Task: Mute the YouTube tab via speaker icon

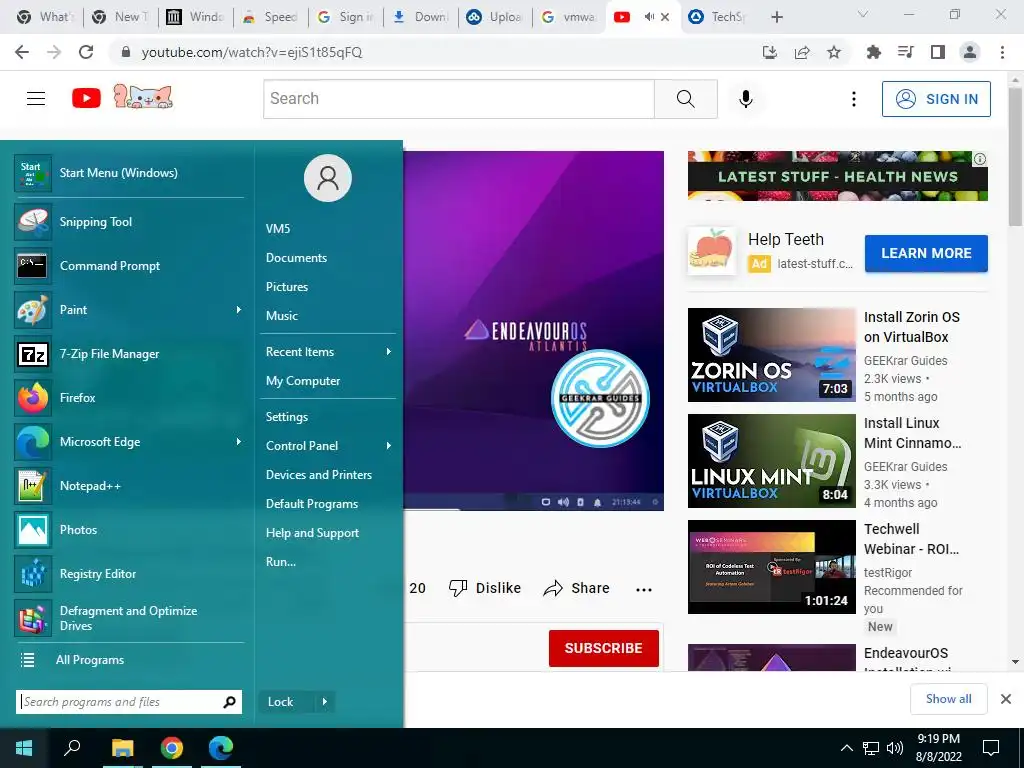Action: pos(648,17)
